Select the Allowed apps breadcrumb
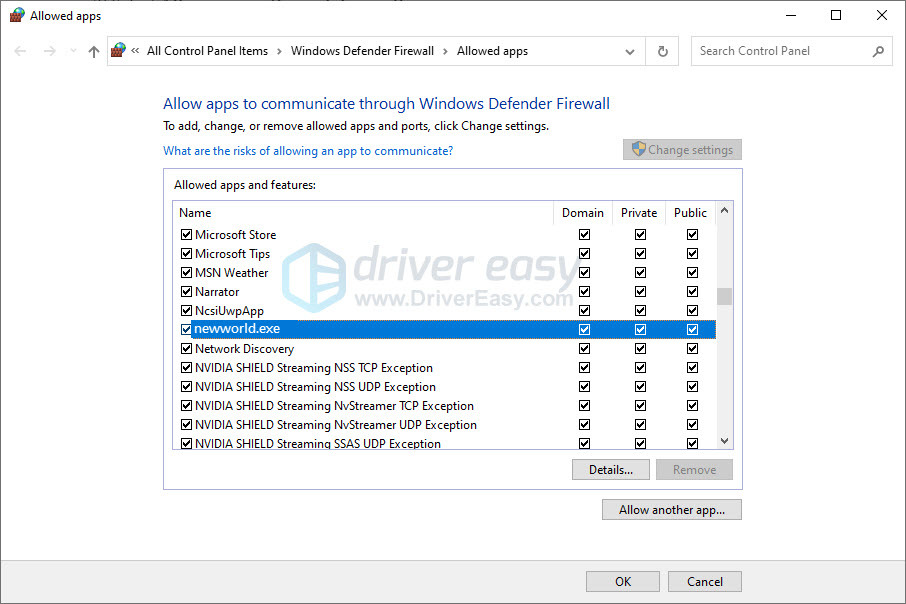Viewport: 906px width, 604px height. (492, 51)
